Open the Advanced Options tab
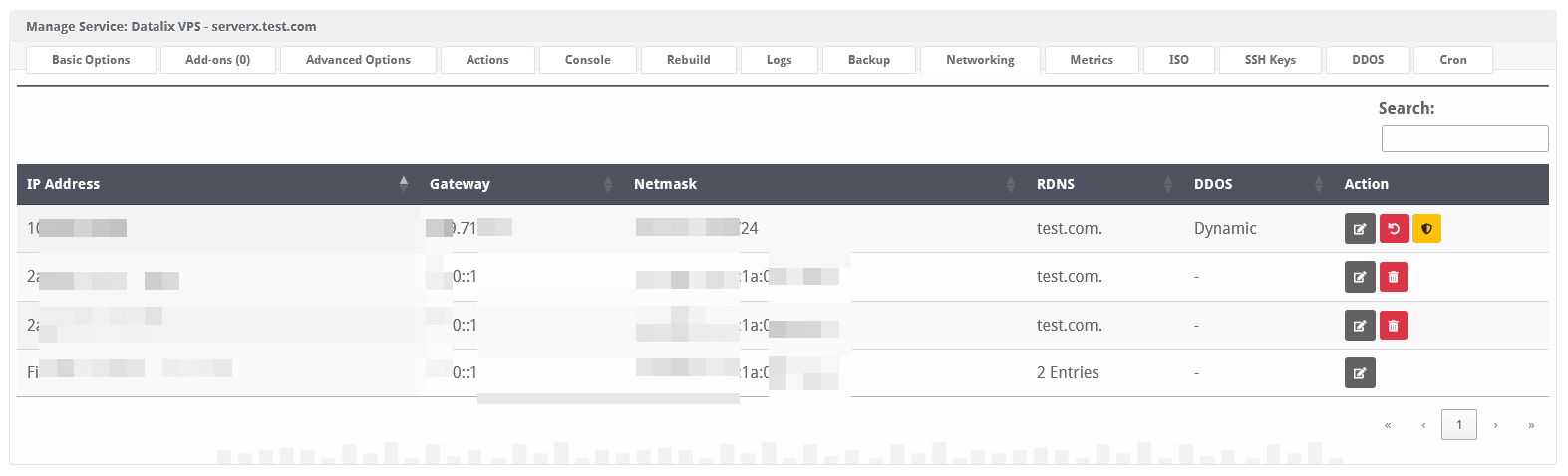This screenshot has height=476, width=1568. [x=358, y=60]
